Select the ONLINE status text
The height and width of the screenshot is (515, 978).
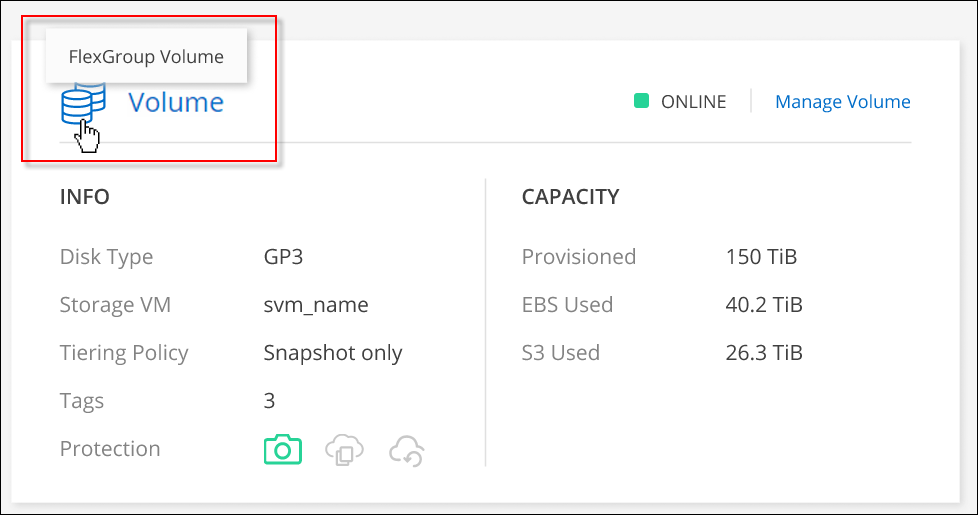pyautogui.click(x=694, y=102)
